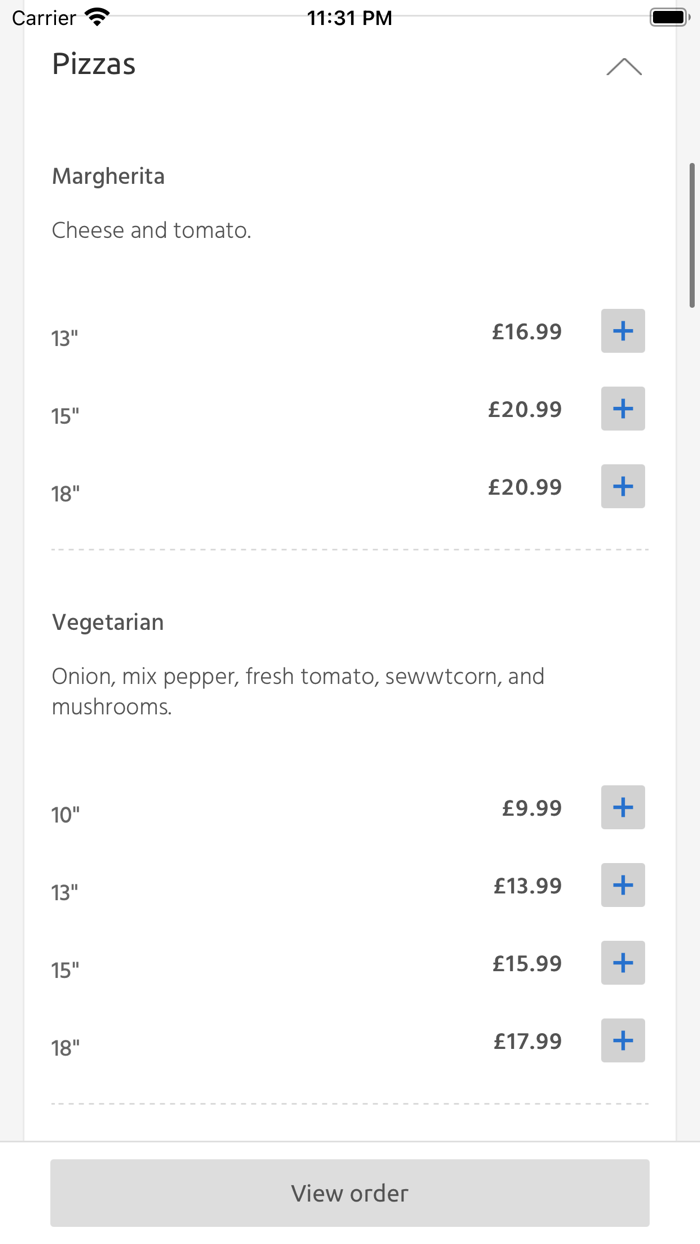
Task: Click the £16.99 price label
Action: [526, 331]
